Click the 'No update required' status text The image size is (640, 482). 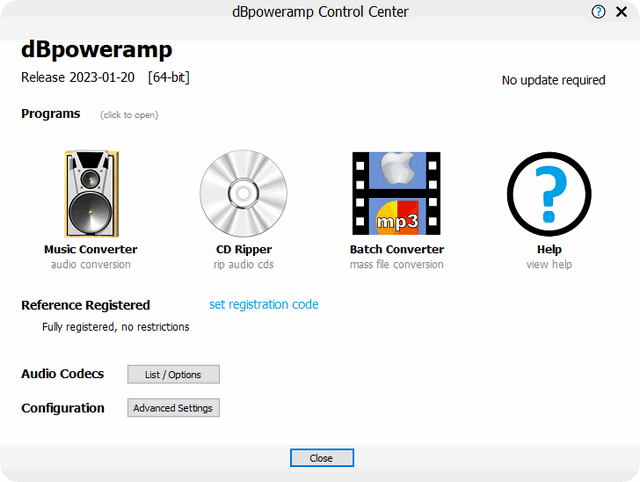[x=553, y=80]
